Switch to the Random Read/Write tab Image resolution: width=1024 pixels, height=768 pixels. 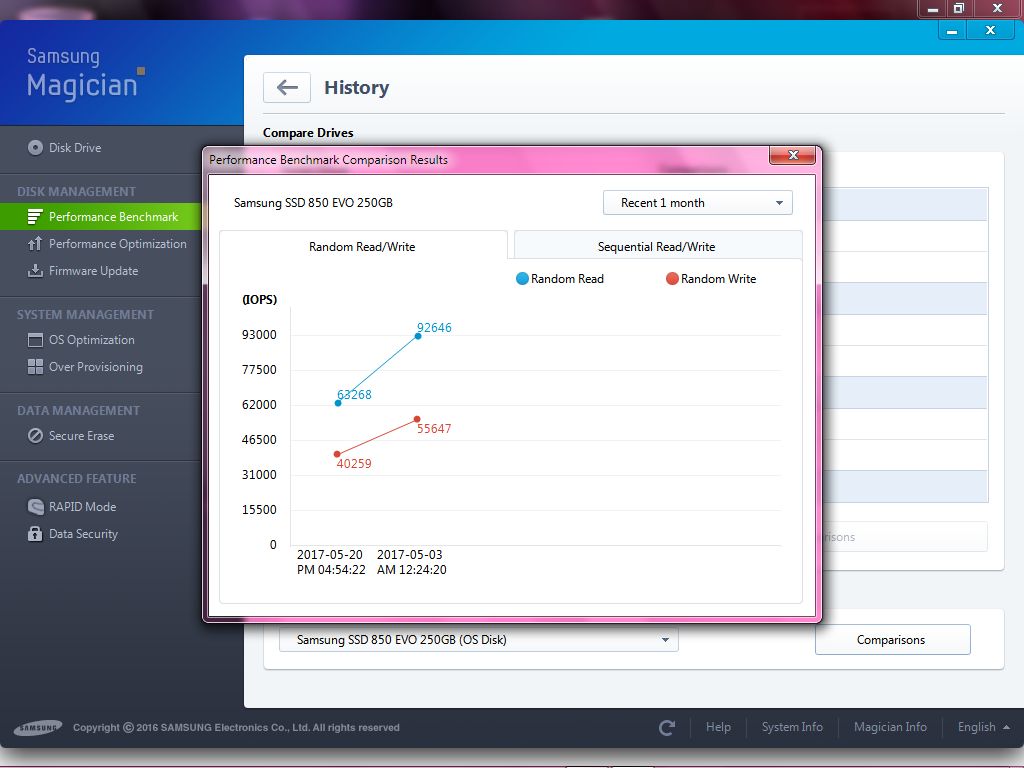pyautogui.click(x=363, y=246)
